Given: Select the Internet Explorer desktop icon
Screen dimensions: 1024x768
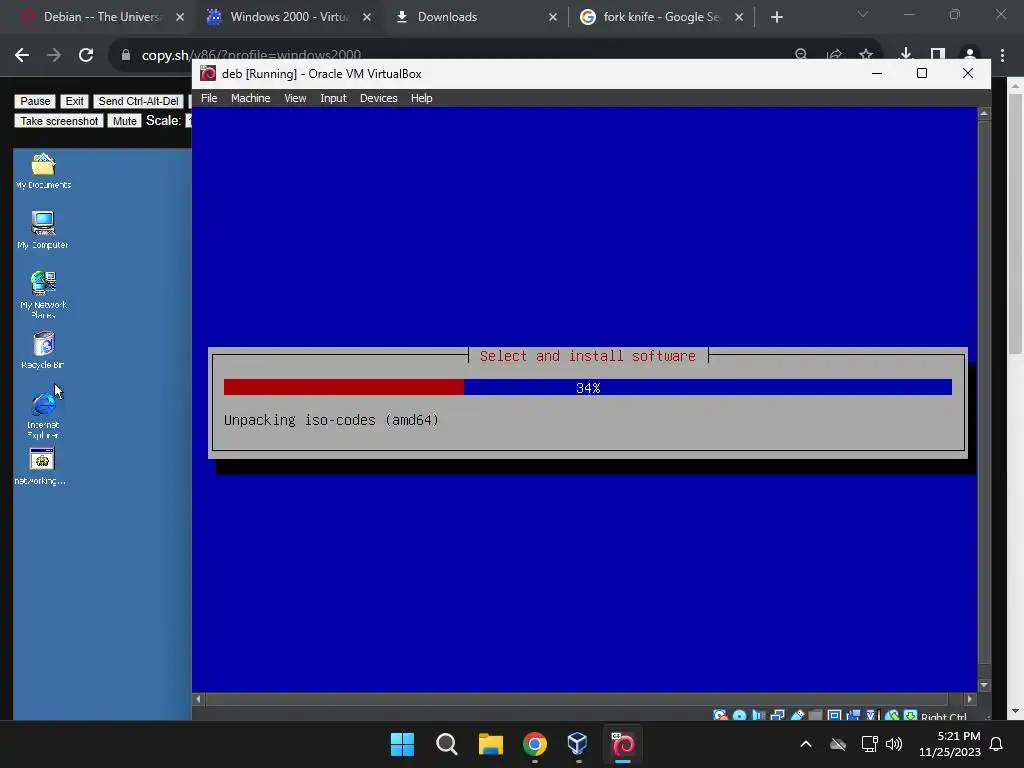Looking at the screenshot, I should click(43, 415).
